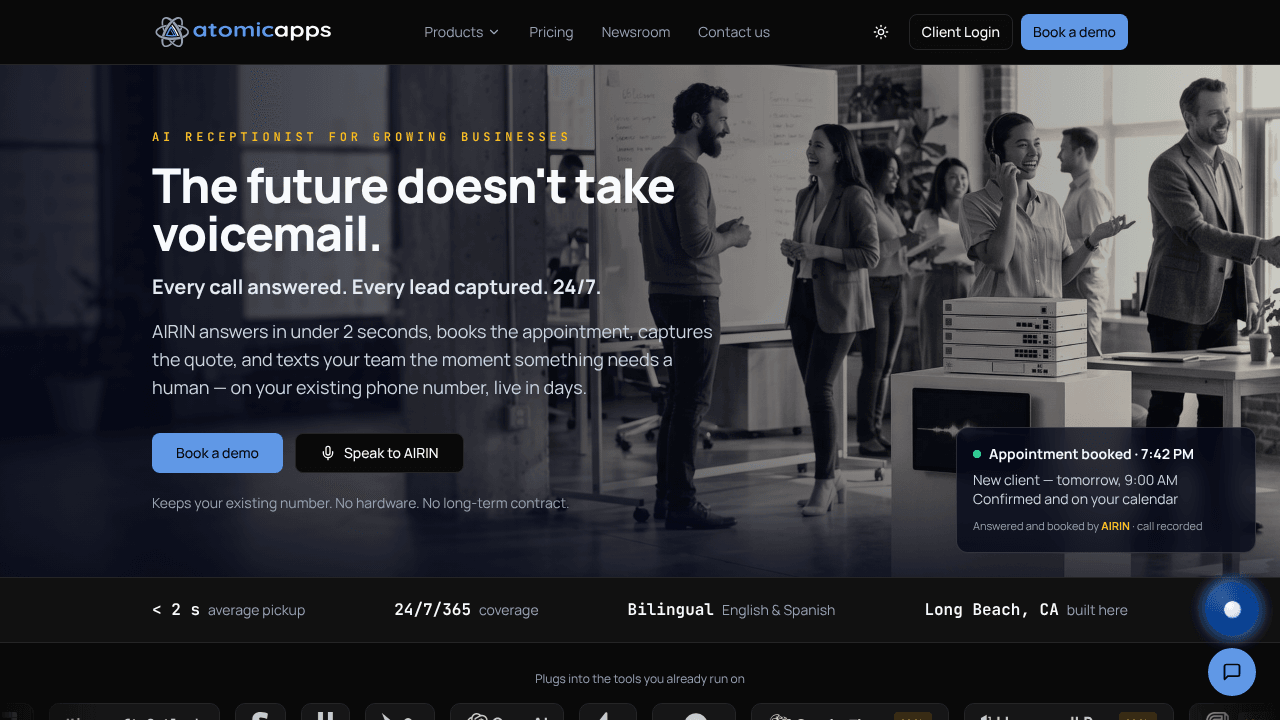This screenshot has height=720, width=1280.
Task: Click the atomicapps wordmark text
Action: point(262,31)
